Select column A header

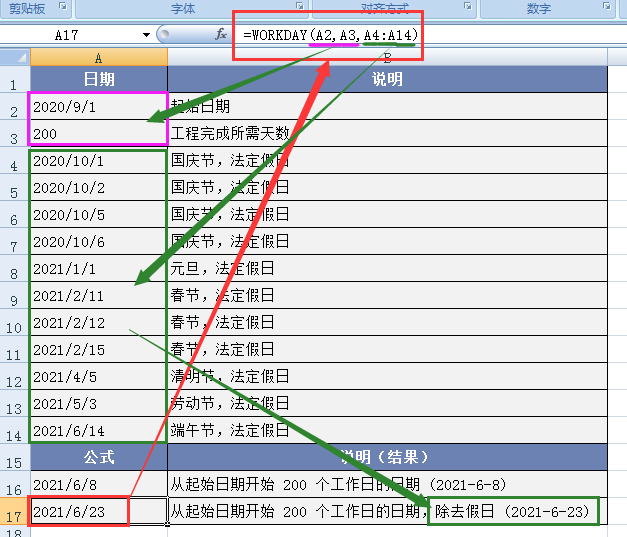(99, 57)
